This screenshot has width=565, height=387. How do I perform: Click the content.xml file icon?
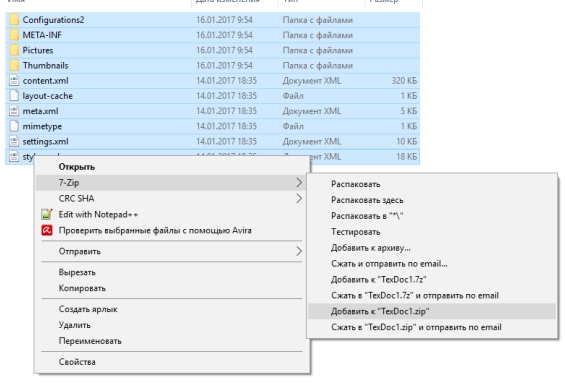pos(14,80)
